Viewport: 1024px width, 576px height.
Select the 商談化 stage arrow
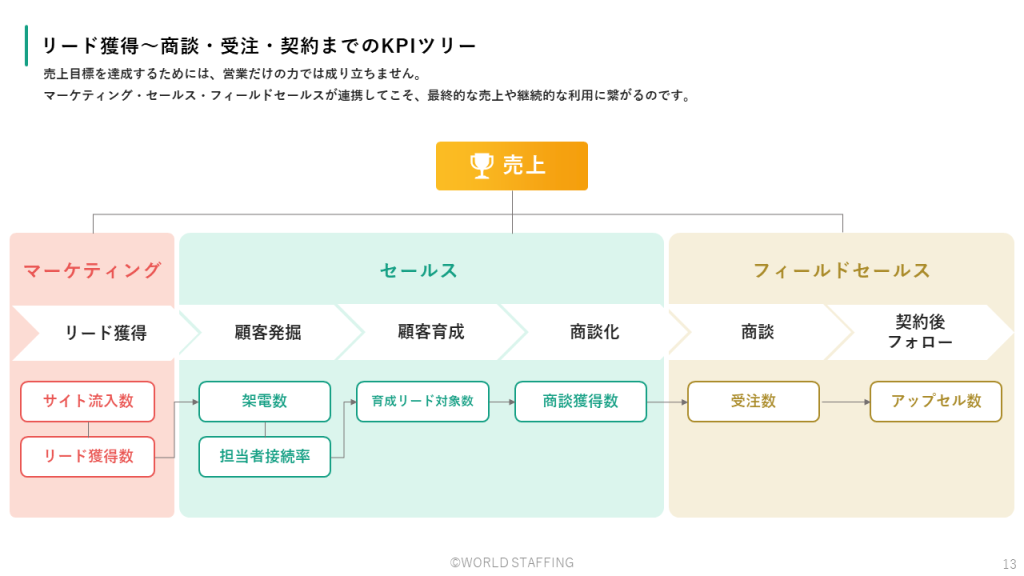pos(594,332)
